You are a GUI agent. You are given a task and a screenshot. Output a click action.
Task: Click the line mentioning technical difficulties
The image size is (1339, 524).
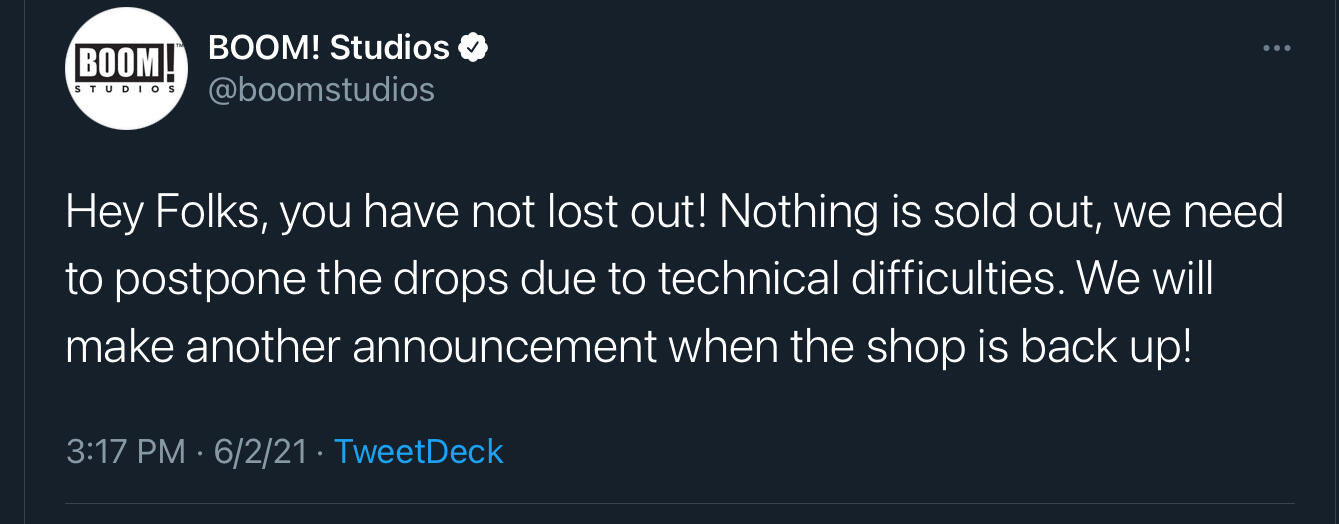(640, 280)
